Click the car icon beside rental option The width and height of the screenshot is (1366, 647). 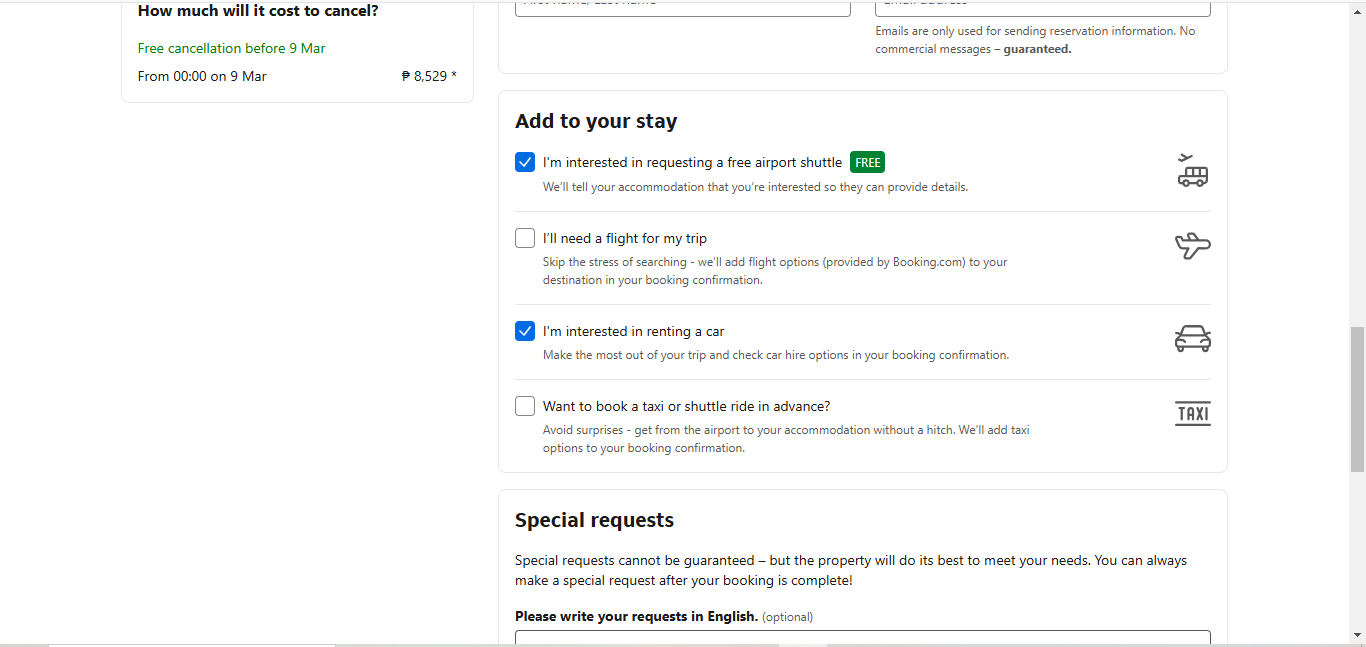tap(1192, 339)
